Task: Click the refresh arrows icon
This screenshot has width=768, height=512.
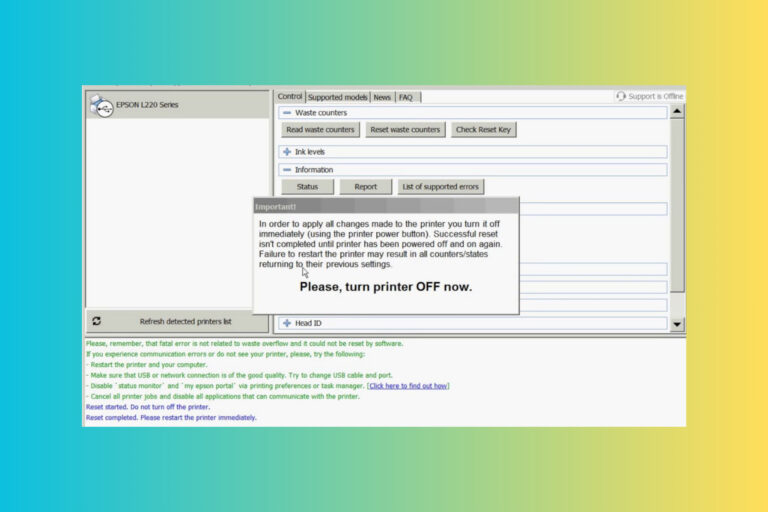Action: coord(96,321)
